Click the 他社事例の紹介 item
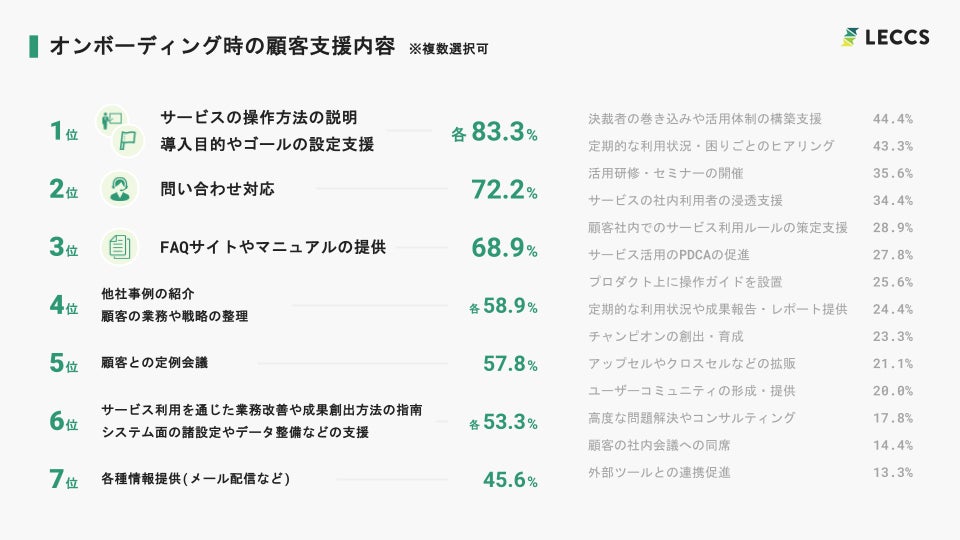This screenshot has height=540, width=960. pyautogui.click(x=148, y=294)
